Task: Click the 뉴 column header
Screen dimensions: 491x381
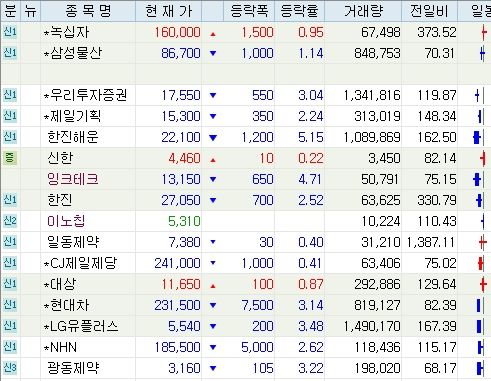Action: 30,11
